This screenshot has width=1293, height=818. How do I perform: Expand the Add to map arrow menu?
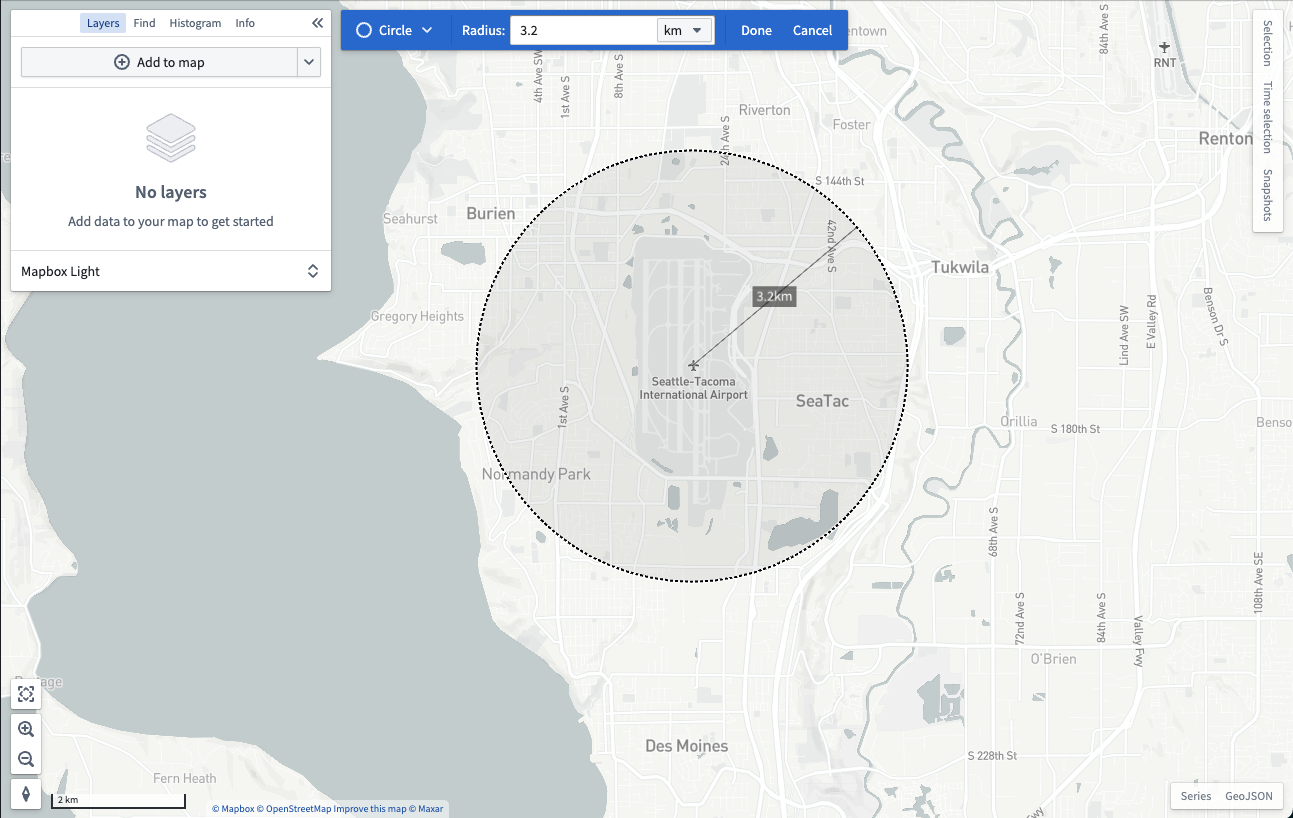(309, 62)
